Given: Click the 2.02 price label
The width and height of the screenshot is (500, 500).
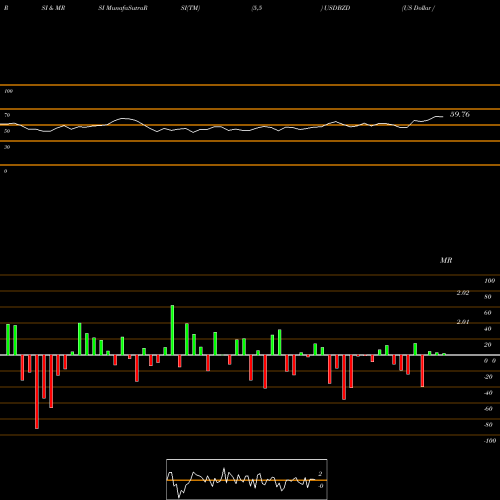Looking at the screenshot, I should 463,293.
